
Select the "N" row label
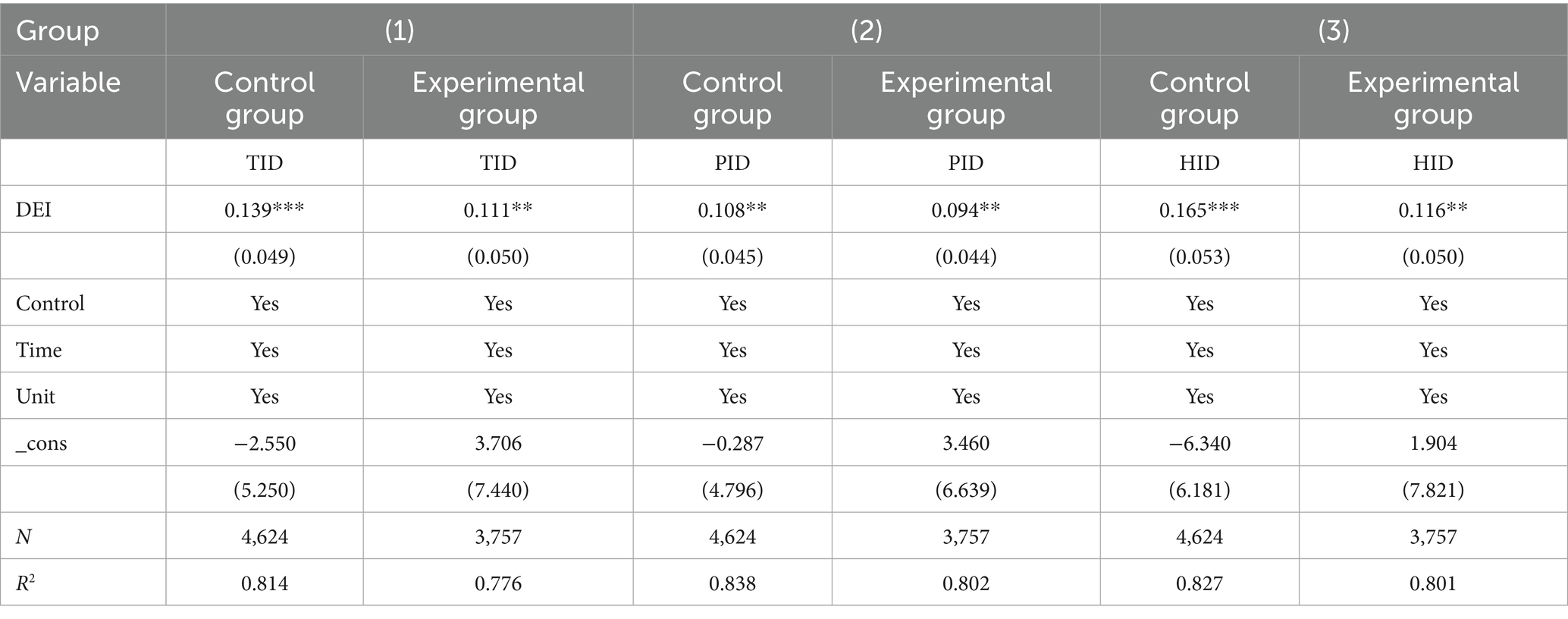pyautogui.click(x=24, y=537)
